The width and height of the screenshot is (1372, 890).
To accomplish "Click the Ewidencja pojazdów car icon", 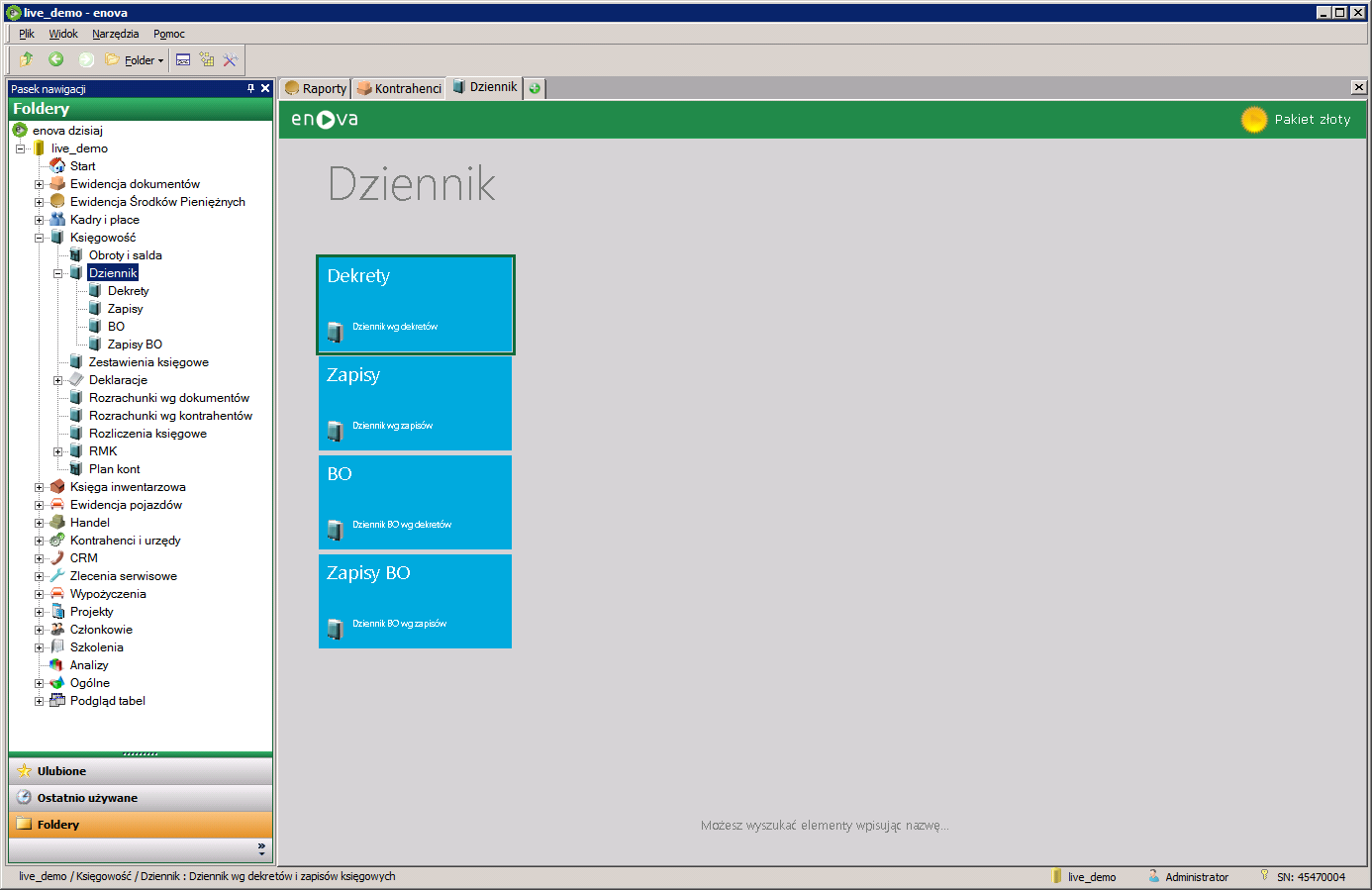I will tap(57, 505).
